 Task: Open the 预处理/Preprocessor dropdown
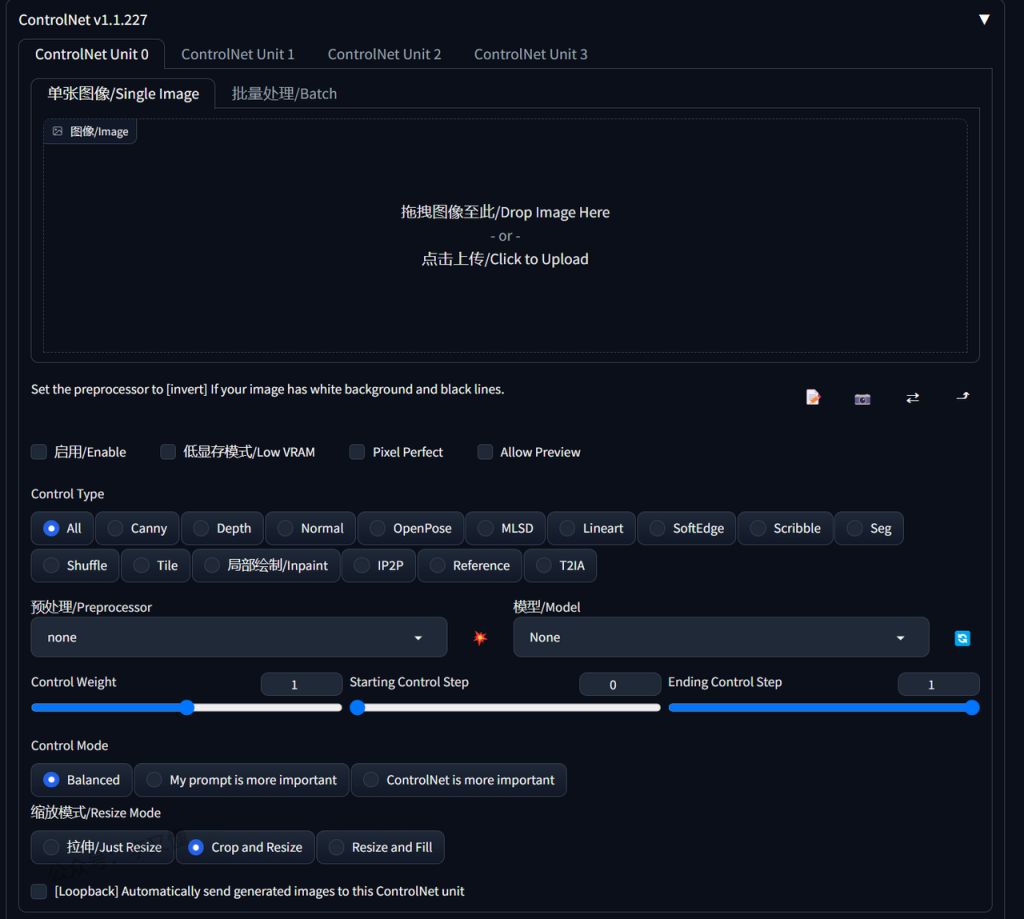(x=239, y=637)
